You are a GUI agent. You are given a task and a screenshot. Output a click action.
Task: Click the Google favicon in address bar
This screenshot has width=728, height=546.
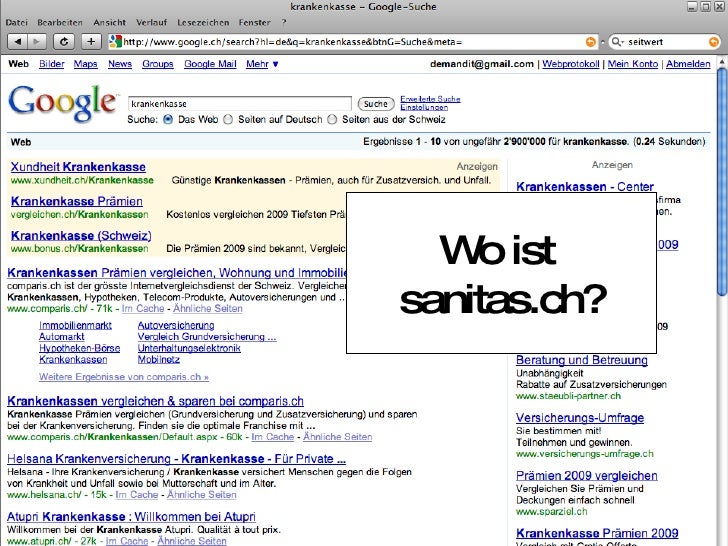point(115,42)
